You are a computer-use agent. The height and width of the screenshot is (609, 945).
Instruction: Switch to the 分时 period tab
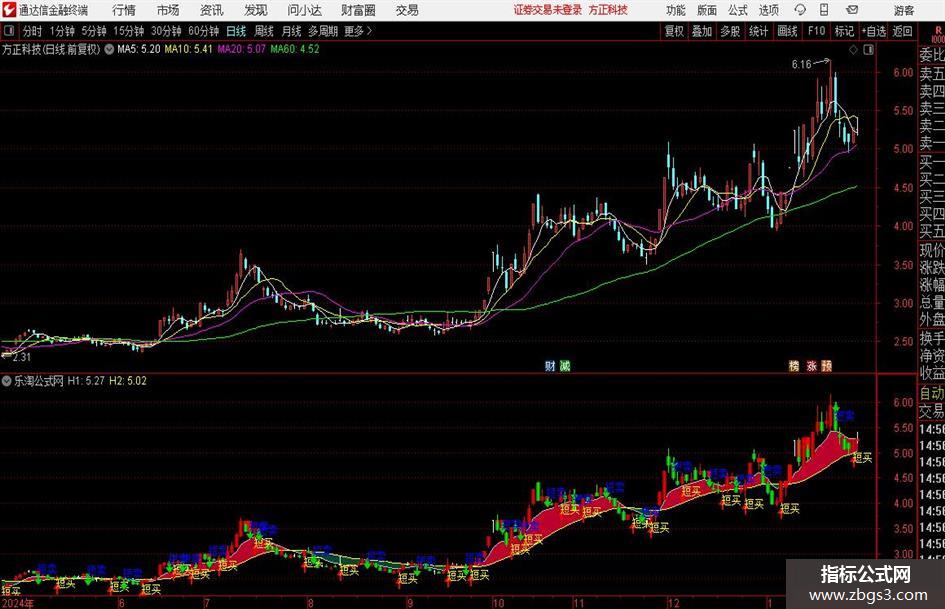click(32, 31)
